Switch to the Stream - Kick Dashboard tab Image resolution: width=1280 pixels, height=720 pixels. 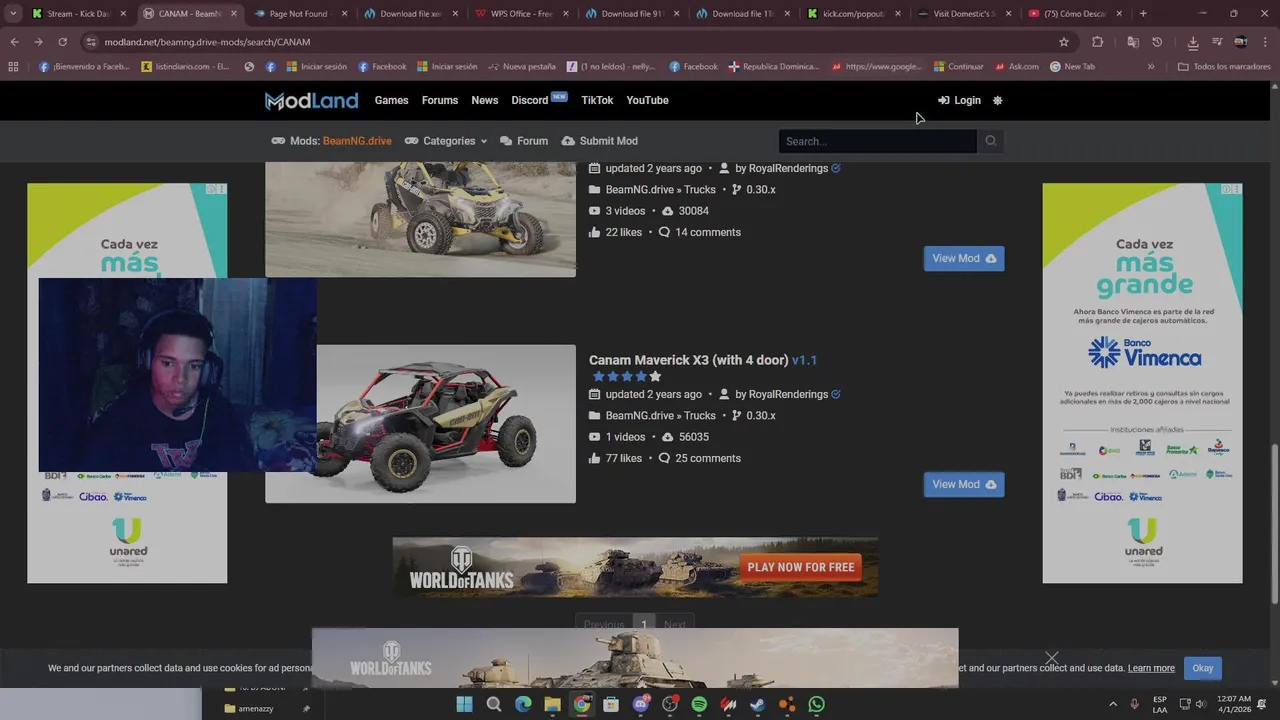78,14
